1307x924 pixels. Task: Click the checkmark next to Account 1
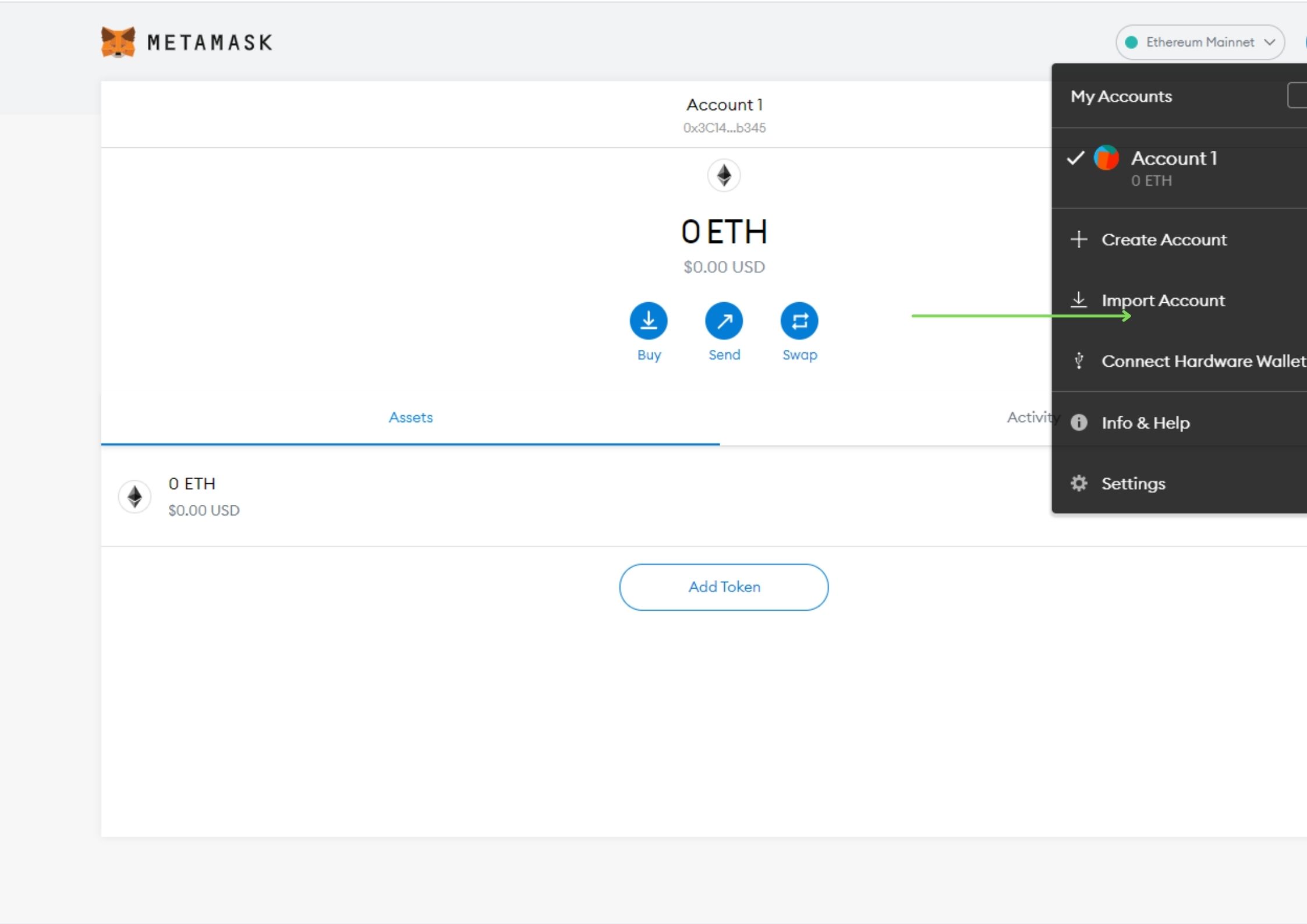pos(1075,158)
